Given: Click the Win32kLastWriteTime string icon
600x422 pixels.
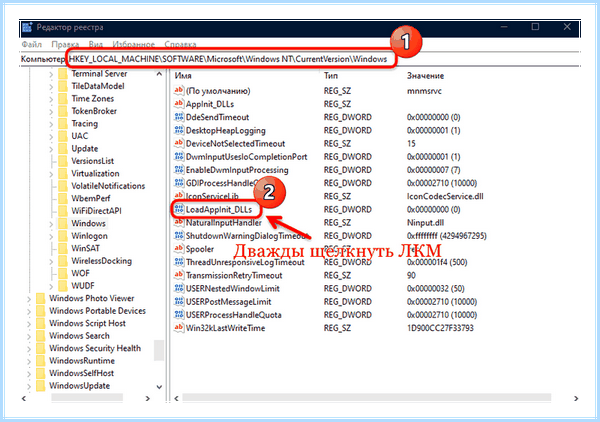Looking at the screenshot, I should [179, 327].
